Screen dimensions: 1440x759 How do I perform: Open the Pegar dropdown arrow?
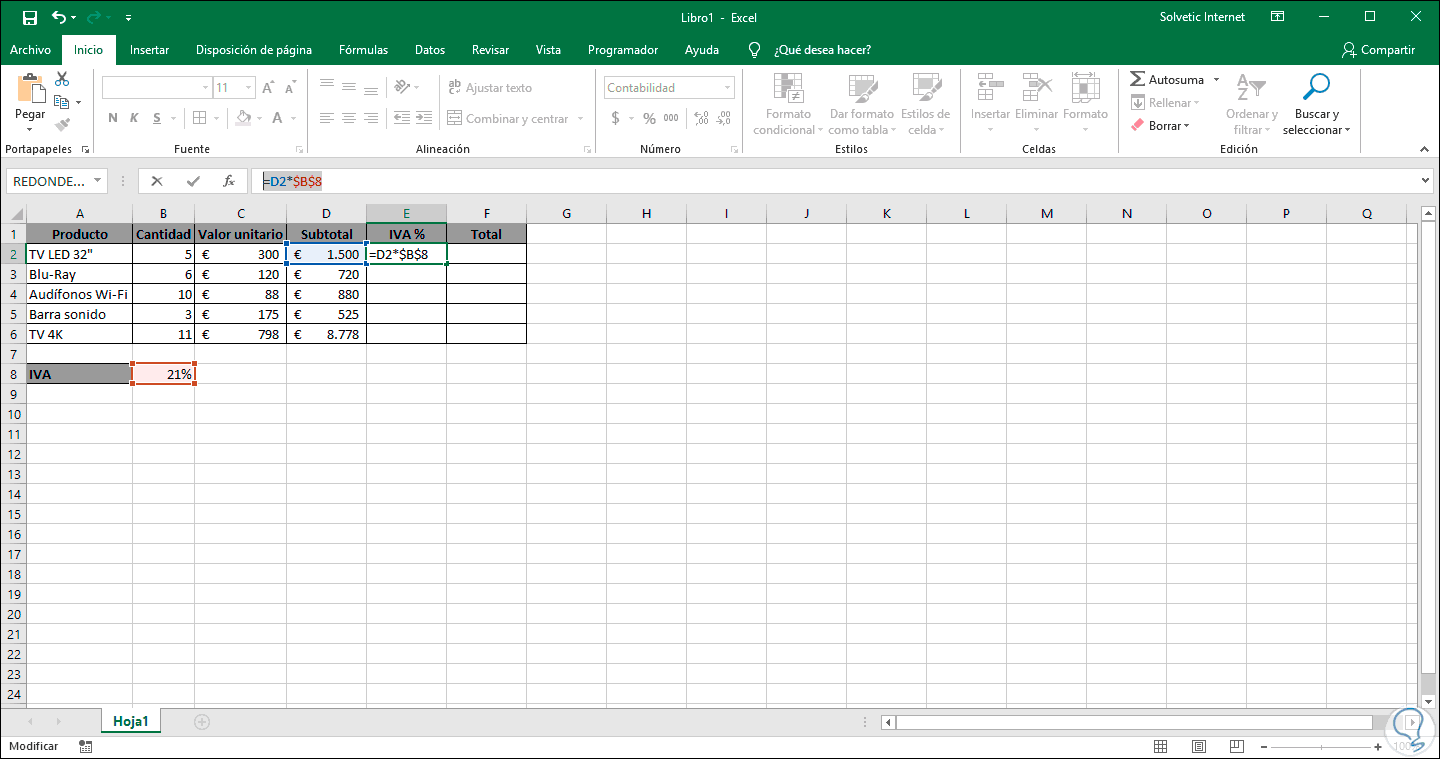pos(30,131)
